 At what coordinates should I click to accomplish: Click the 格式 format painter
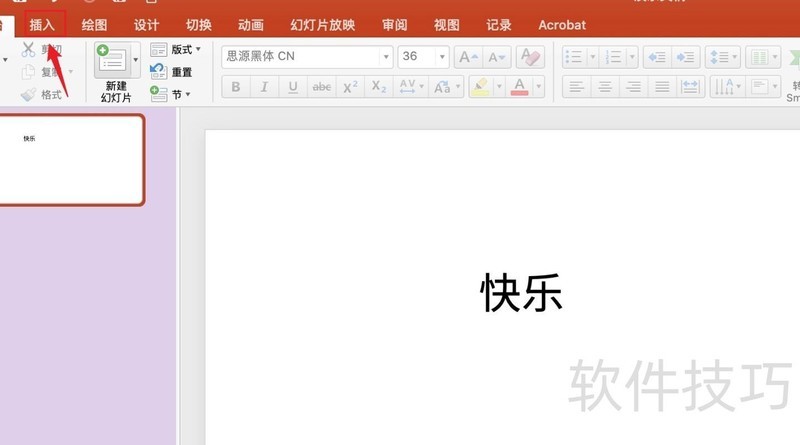[x=42, y=94]
